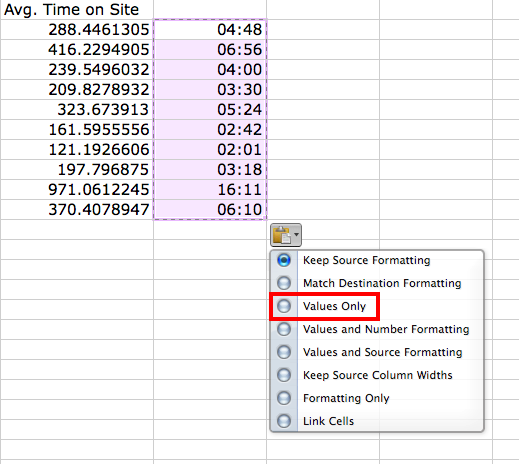520x464 pixels.
Task: Click the cell showing 05:24
Action: click(210, 110)
